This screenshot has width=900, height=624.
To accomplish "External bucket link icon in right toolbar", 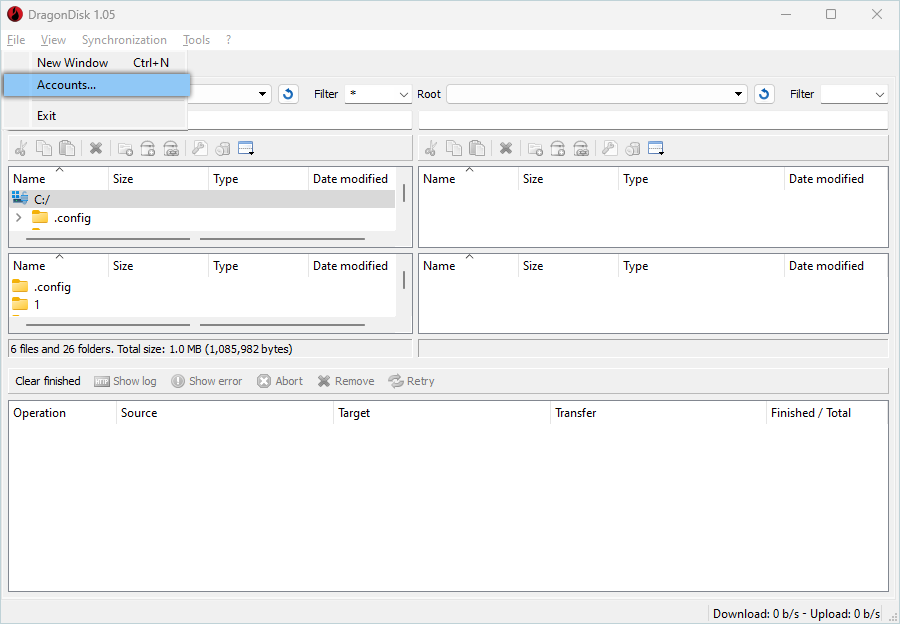I will 581,149.
